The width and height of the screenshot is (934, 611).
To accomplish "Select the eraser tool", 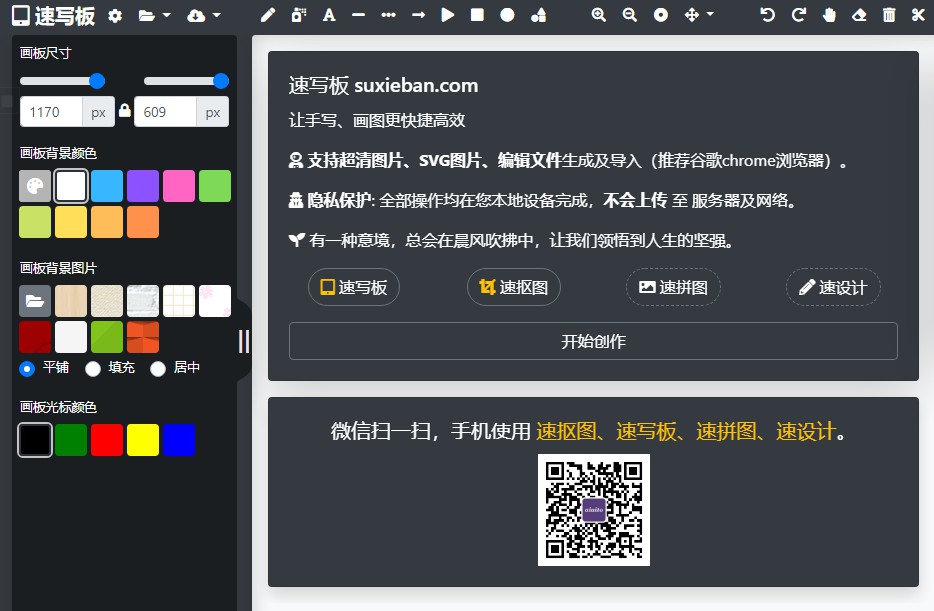I will (x=859, y=15).
